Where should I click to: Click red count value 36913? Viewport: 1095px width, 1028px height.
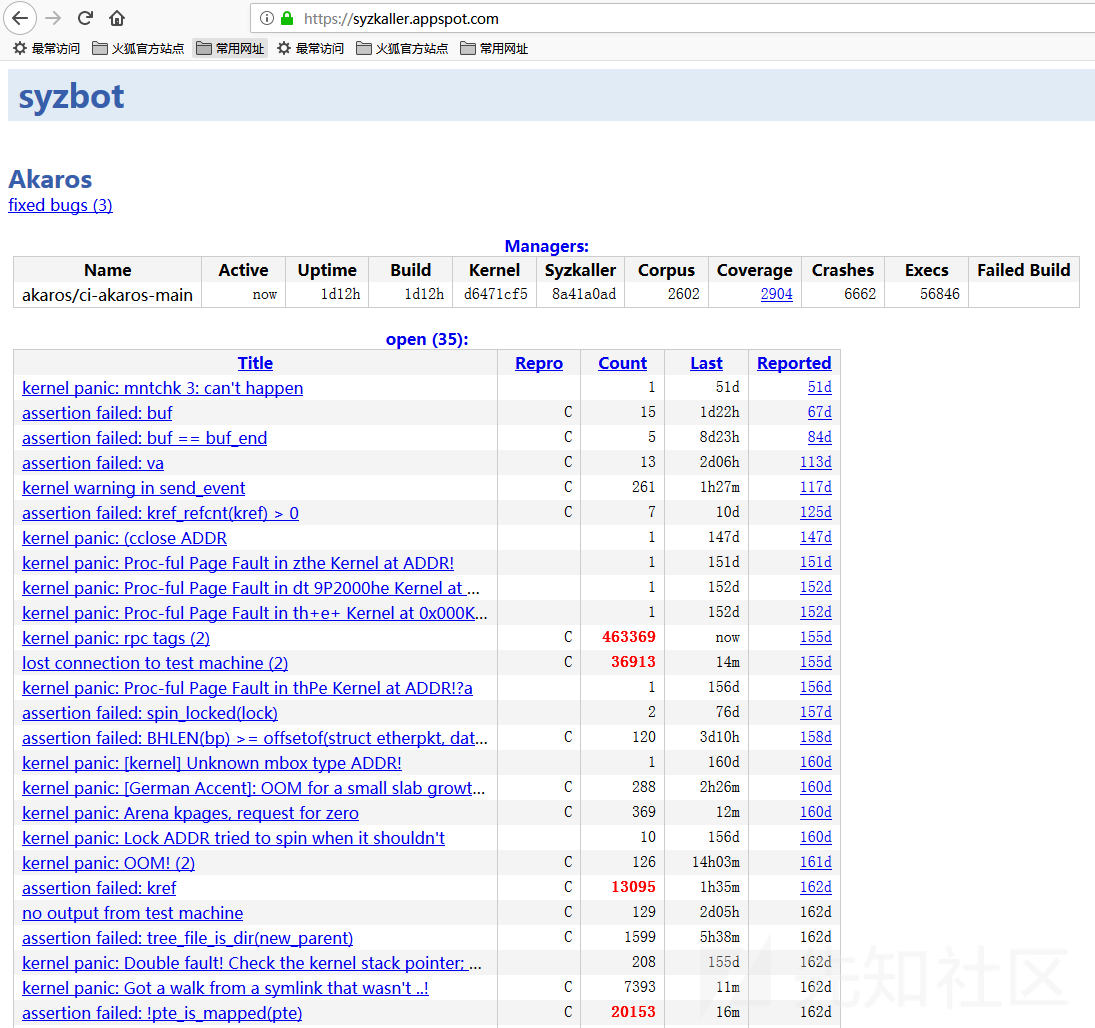633,662
